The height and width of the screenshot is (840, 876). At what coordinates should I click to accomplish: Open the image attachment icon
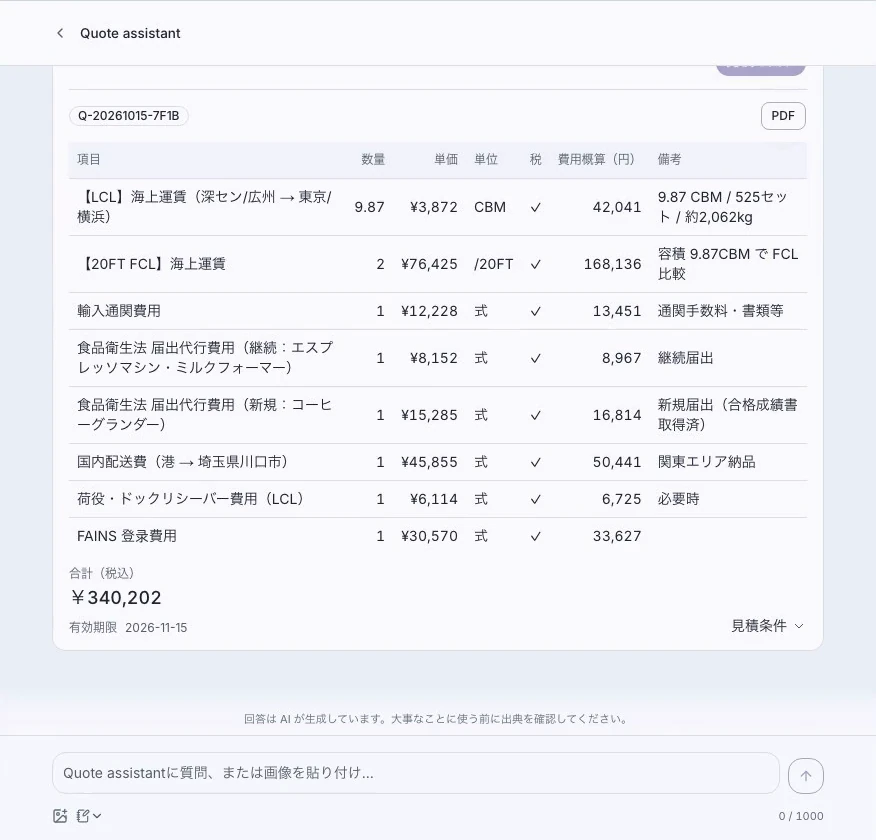[60, 816]
